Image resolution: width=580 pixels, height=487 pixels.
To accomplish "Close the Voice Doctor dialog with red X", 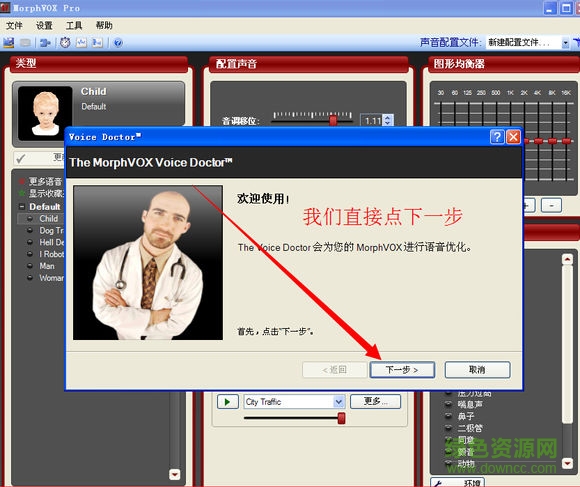I will [513, 137].
